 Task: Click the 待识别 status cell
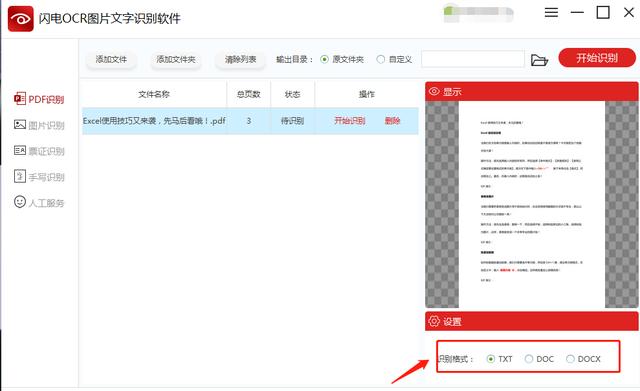(292, 121)
